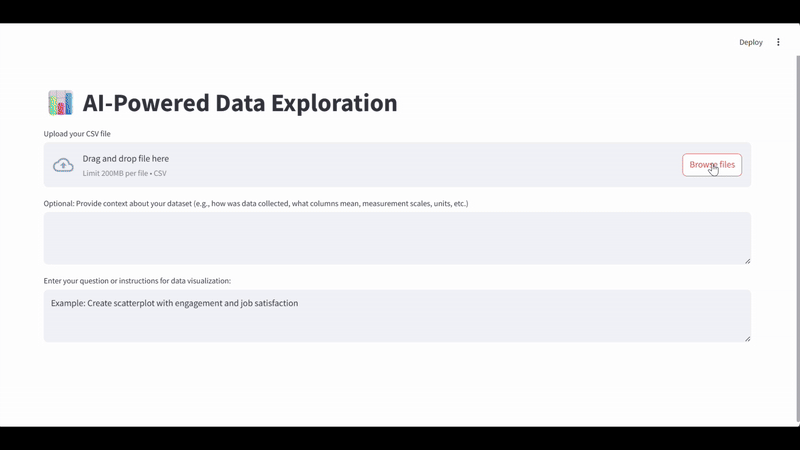Image resolution: width=800 pixels, height=450 pixels.
Task: Click the "Optional: Provide context" label
Action: pos(255,203)
